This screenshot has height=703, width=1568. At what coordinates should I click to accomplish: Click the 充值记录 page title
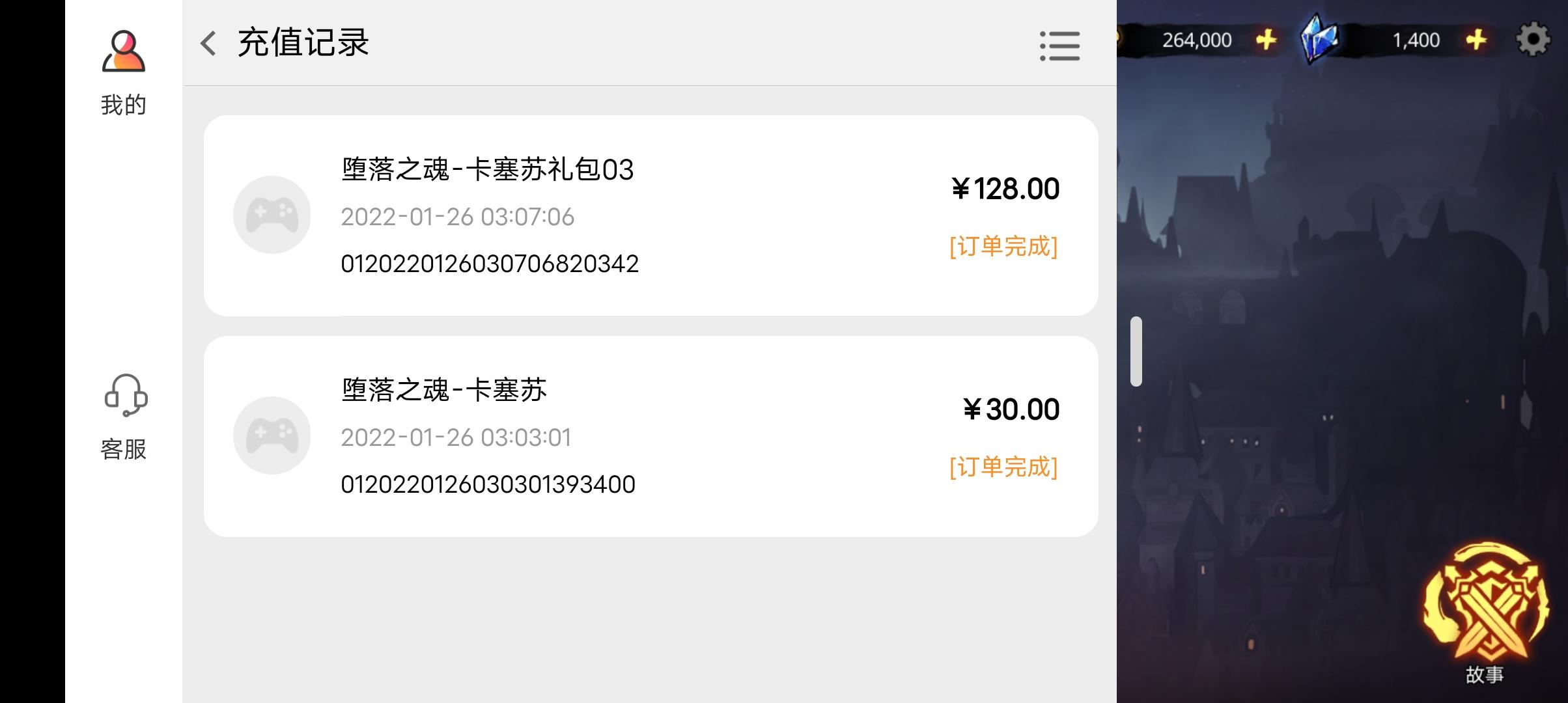303,43
